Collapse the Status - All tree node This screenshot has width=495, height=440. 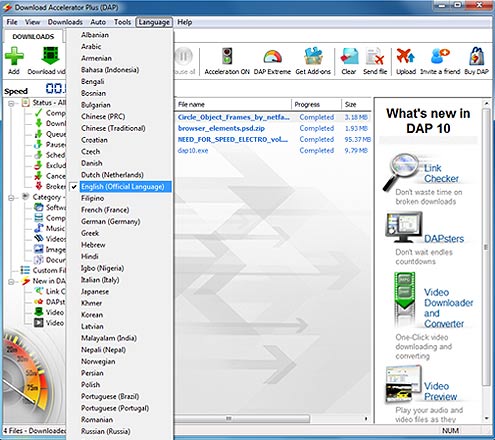coord(11,104)
